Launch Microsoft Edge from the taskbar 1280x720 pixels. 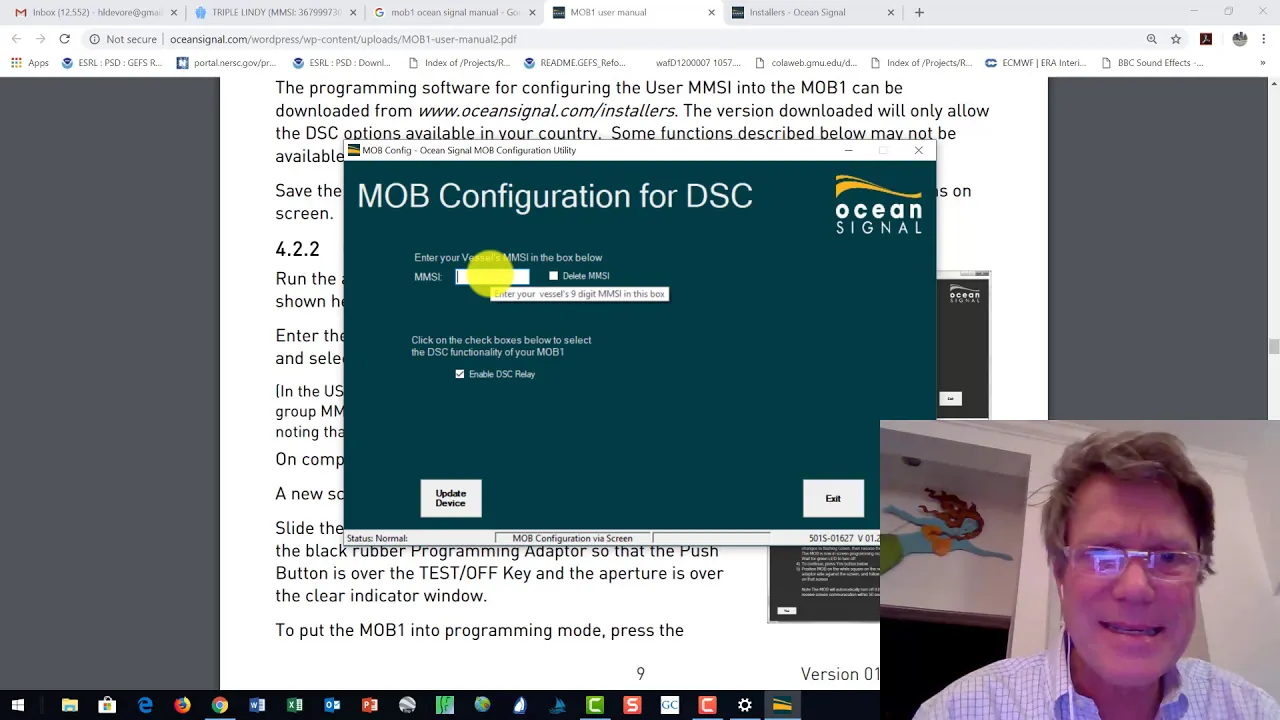145,705
